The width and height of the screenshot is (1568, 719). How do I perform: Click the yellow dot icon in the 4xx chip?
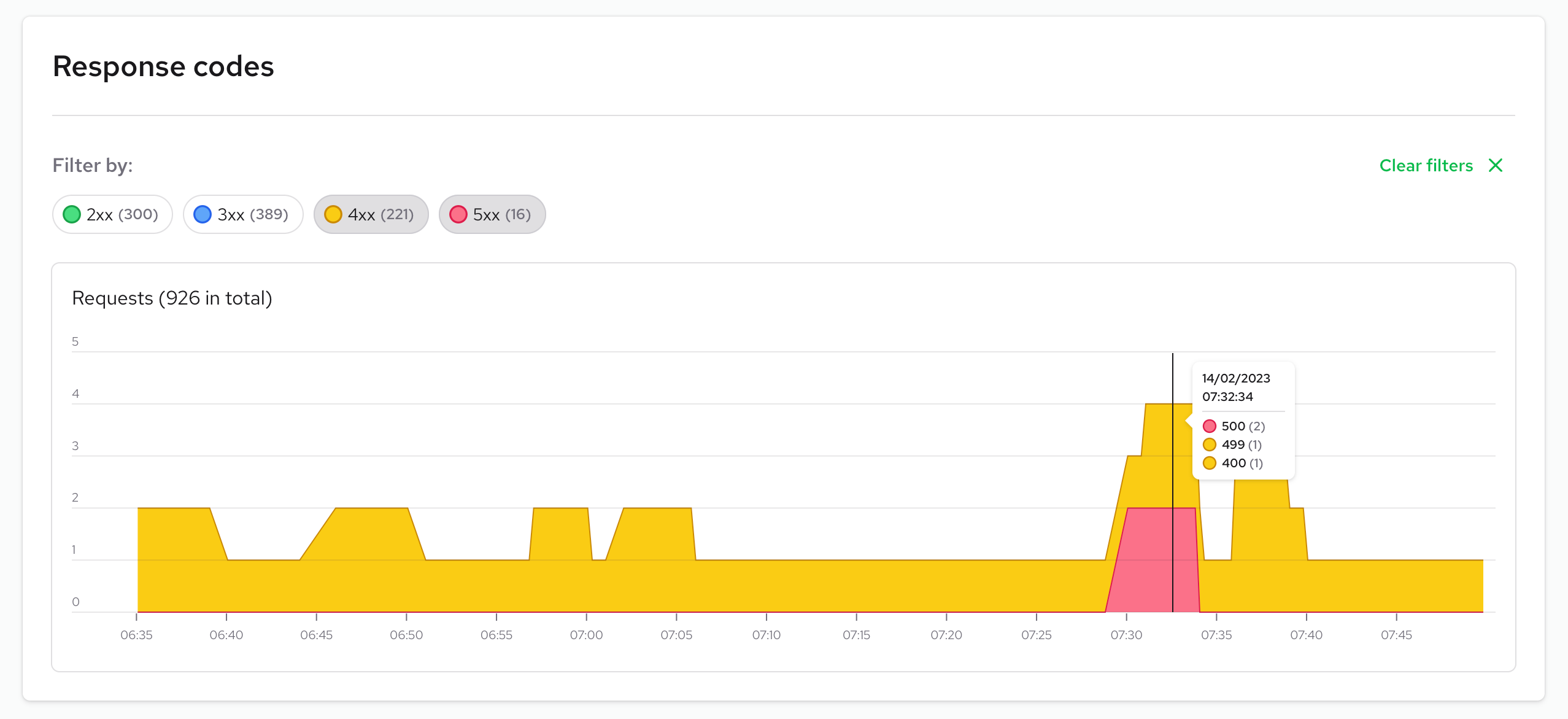334,214
